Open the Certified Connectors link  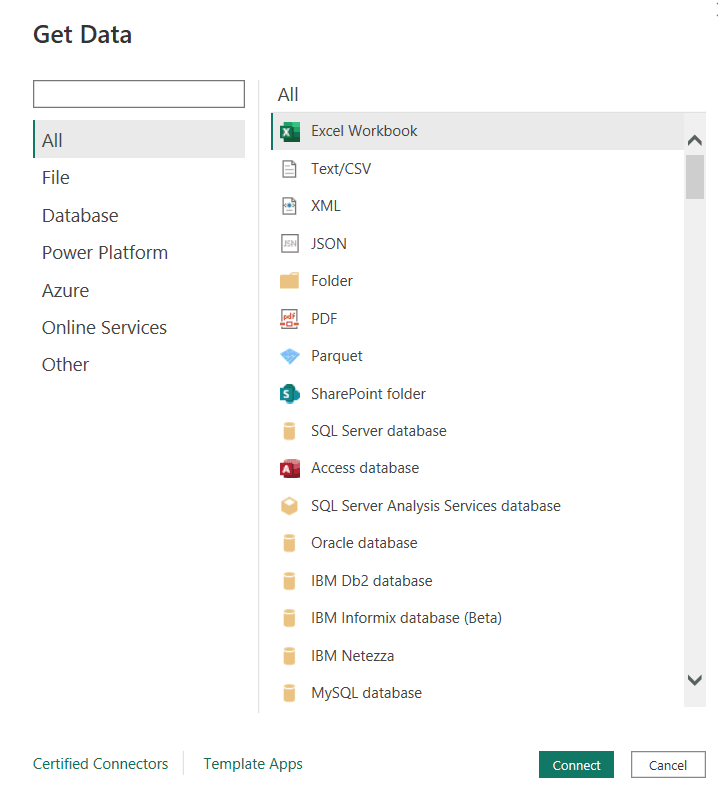pyautogui.click(x=100, y=764)
